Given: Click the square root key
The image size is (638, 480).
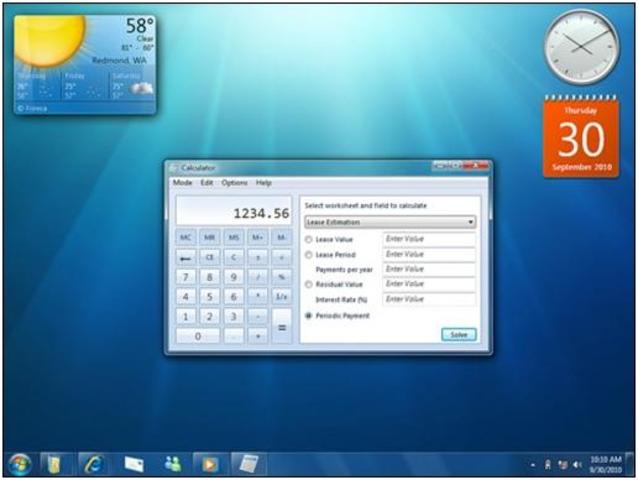Looking at the screenshot, I should [282, 257].
